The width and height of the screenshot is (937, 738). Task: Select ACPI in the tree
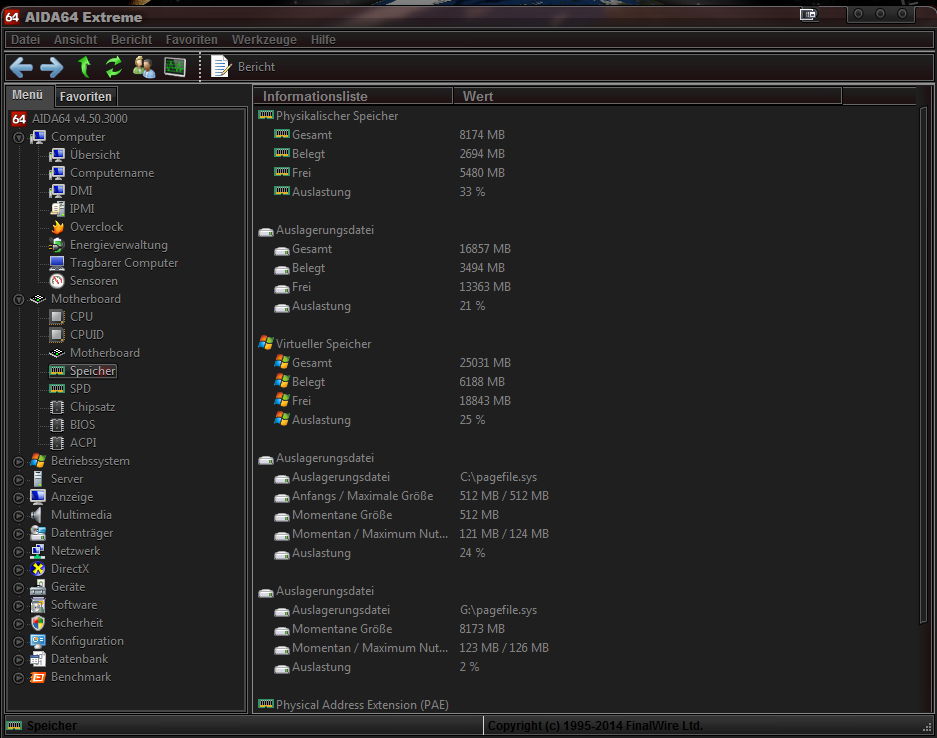click(83, 443)
